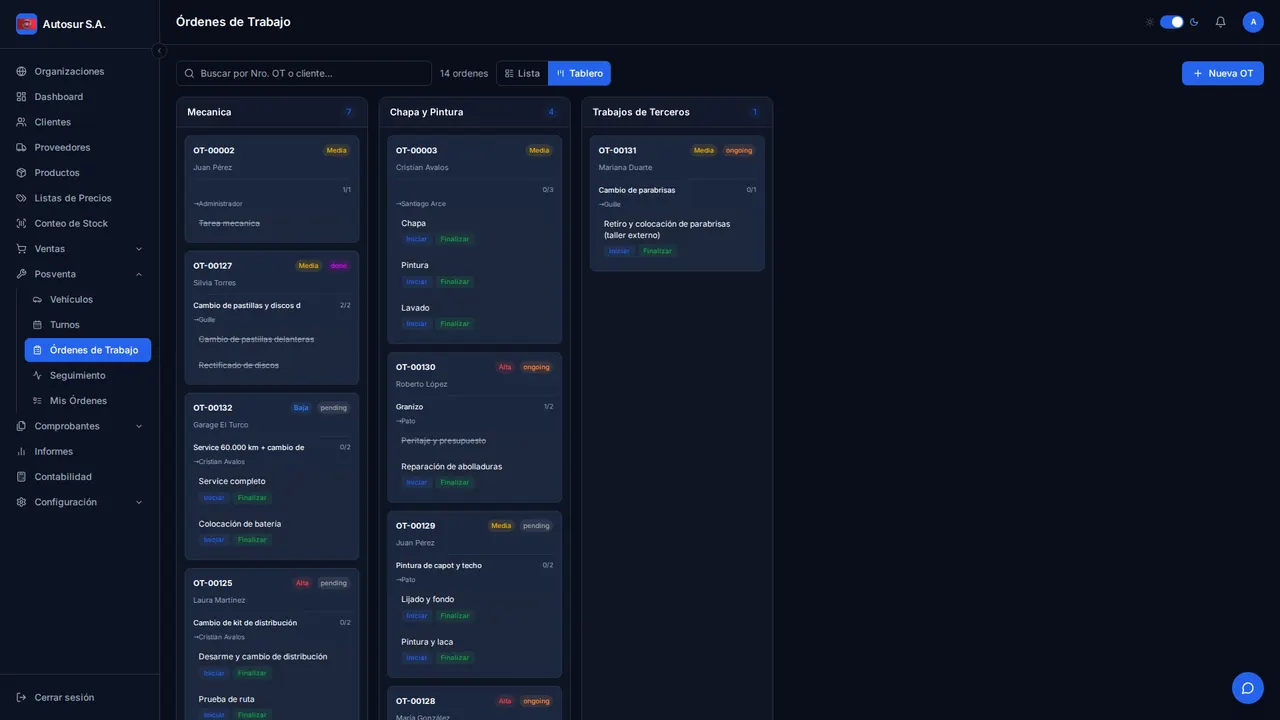Click the OT-00131 order number
This screenshot has height=720, width=1280.
(617, 151)
